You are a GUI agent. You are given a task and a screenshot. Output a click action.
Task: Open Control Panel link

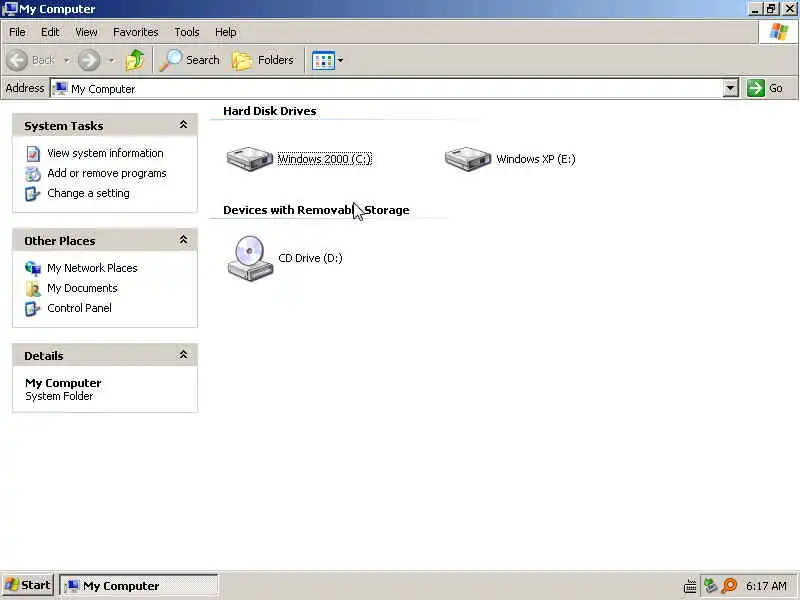click(79, 308)
